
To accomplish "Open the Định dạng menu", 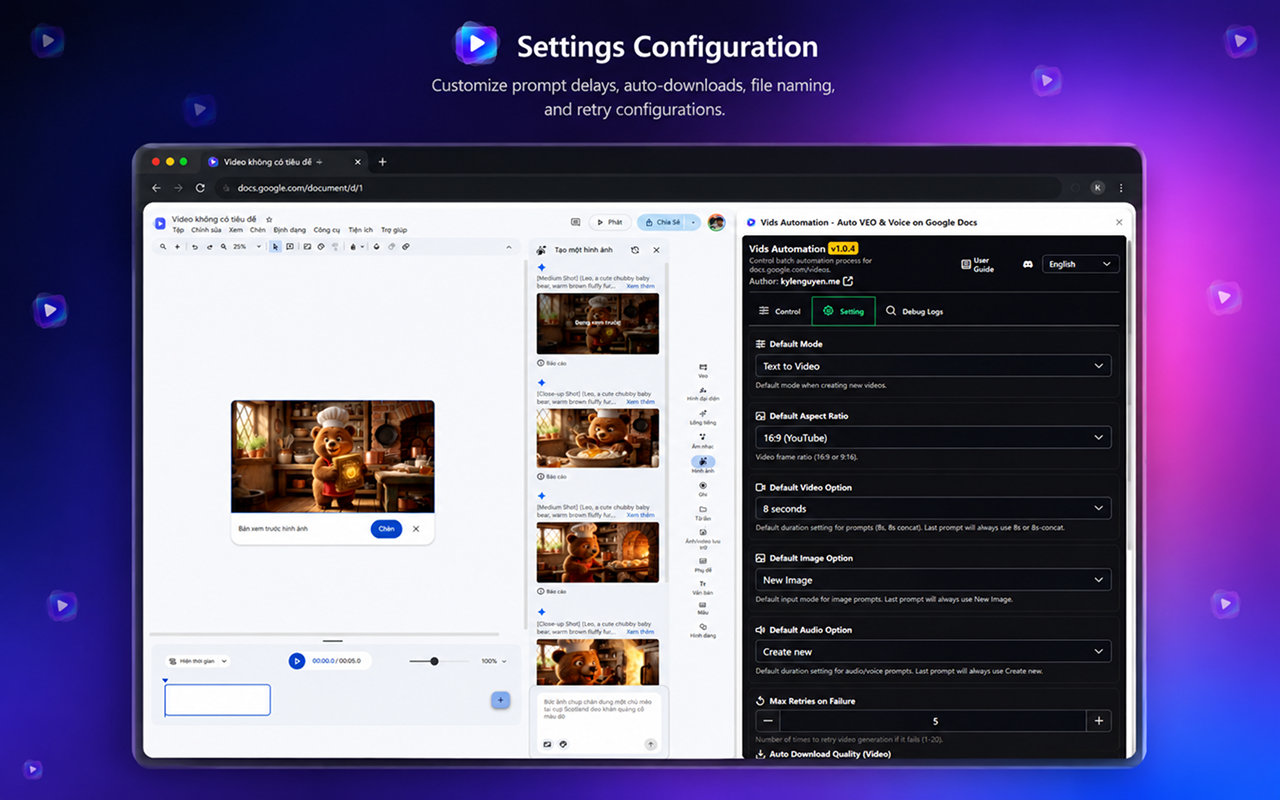I will [x=290, y=230].
